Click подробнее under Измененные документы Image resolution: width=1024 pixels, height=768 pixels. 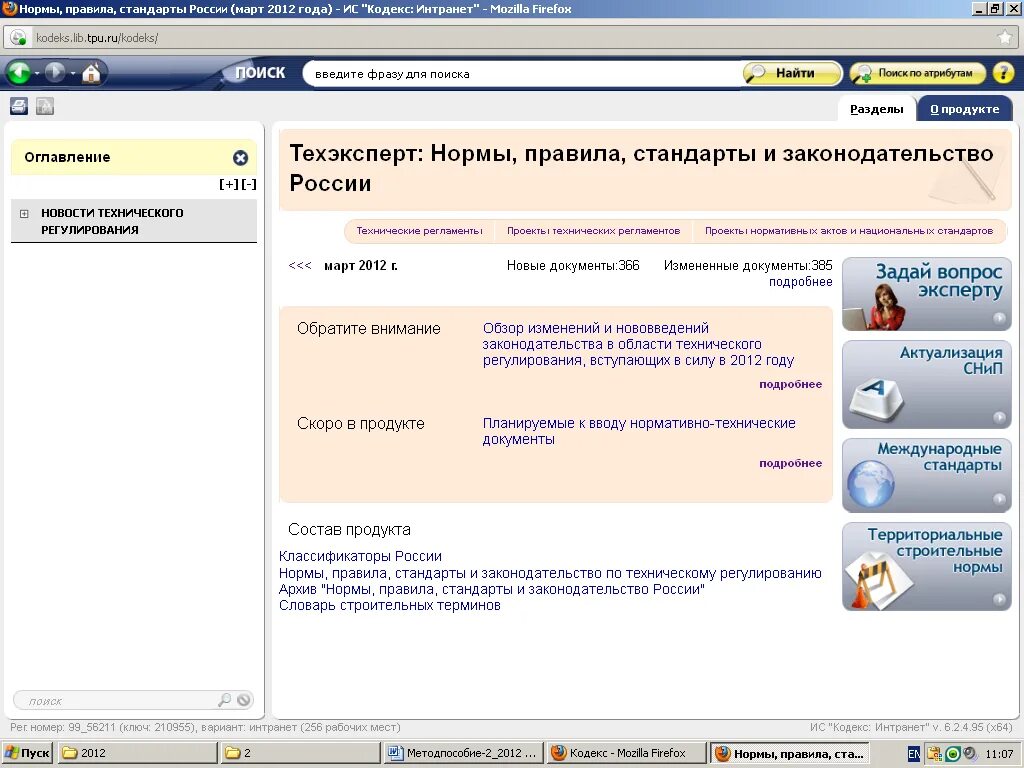click(800, 281)
